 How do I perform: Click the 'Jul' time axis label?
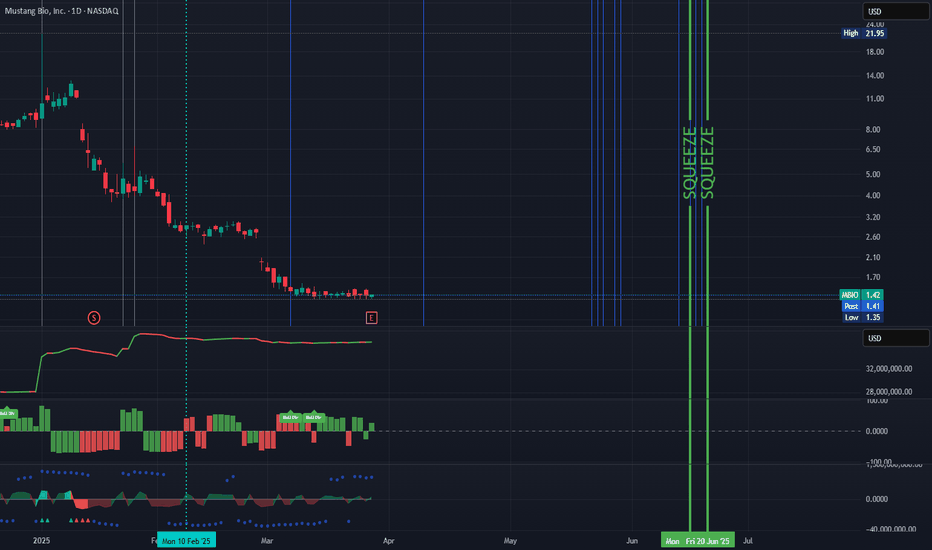(x=748, y=540)
